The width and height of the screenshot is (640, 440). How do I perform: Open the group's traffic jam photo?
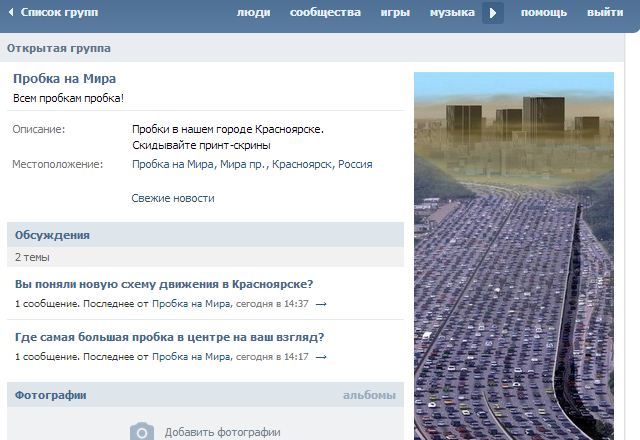click(x=513, y=255)
